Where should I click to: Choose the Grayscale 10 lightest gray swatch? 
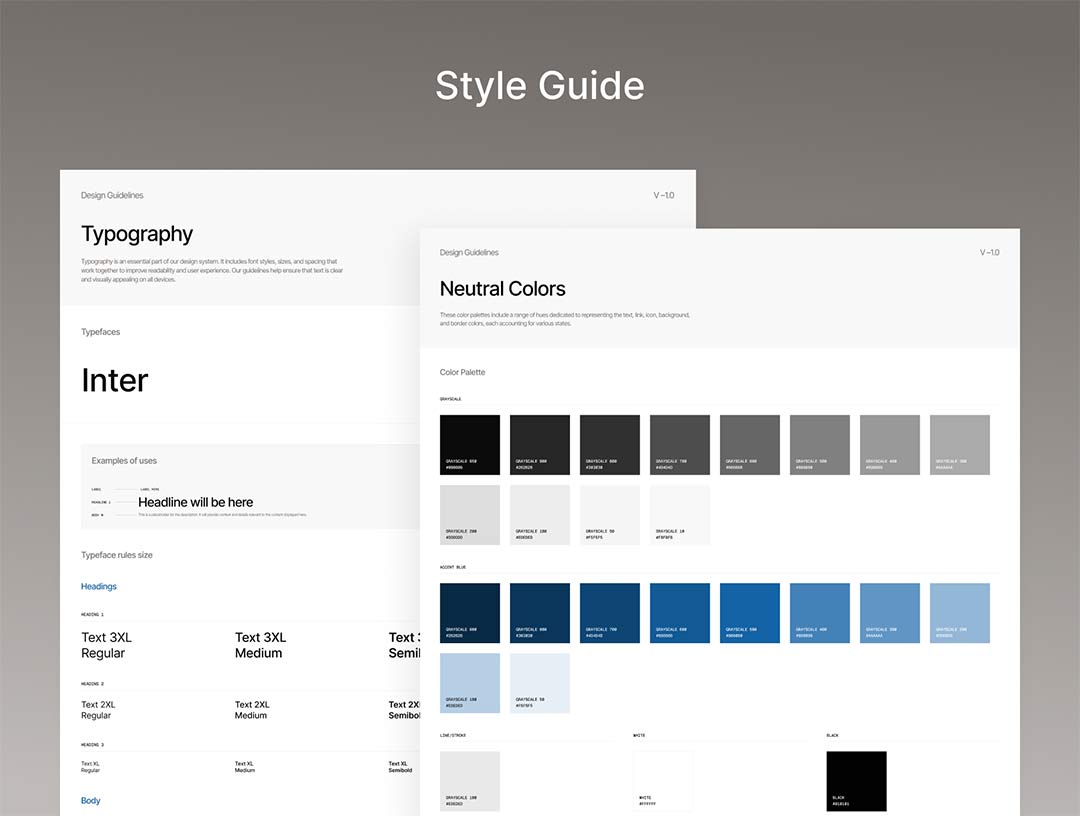pyautogui.click(x=680, y=515)
